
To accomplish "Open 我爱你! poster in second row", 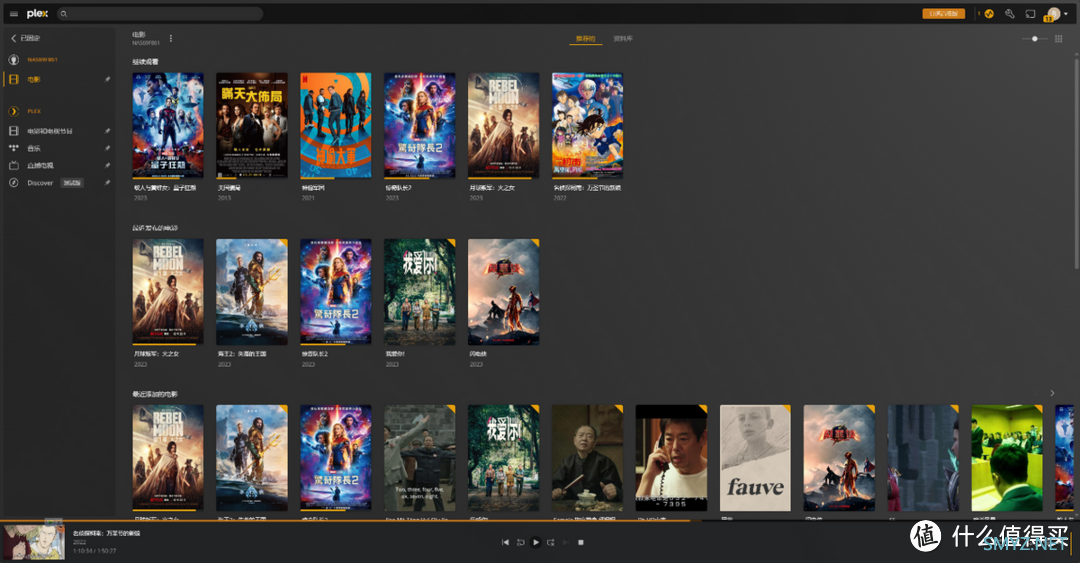I will point(420,291).
